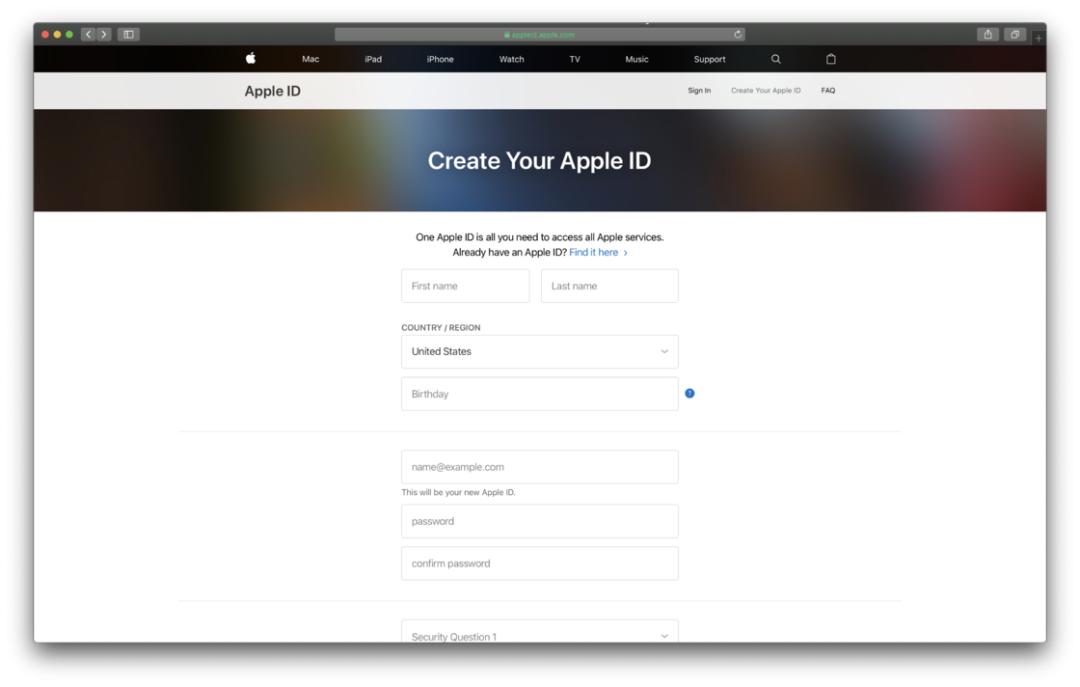Image resolution: width=1080 pixels, height=687 pixels.
Task: Focus the Last name field
Action: click(x=610, y=286)
